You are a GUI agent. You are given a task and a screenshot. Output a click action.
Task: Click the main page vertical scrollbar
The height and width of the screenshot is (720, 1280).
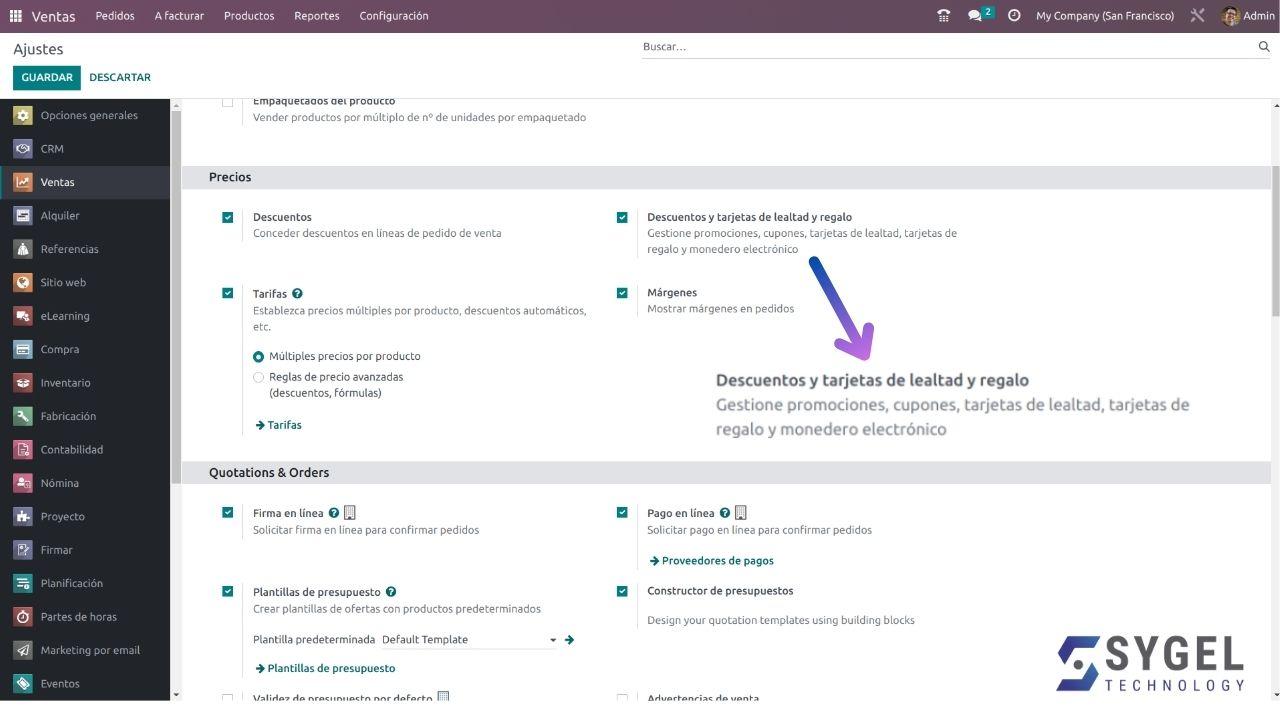(1275, 240)
